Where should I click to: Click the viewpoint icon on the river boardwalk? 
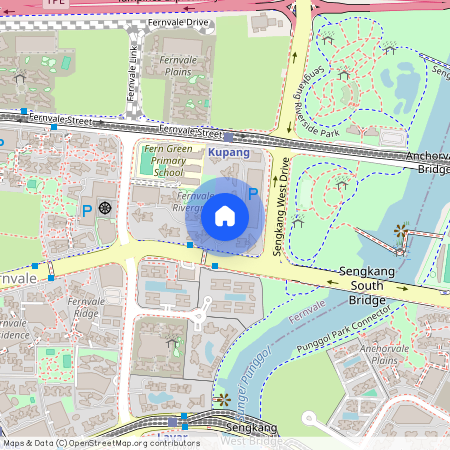(401, 230)
